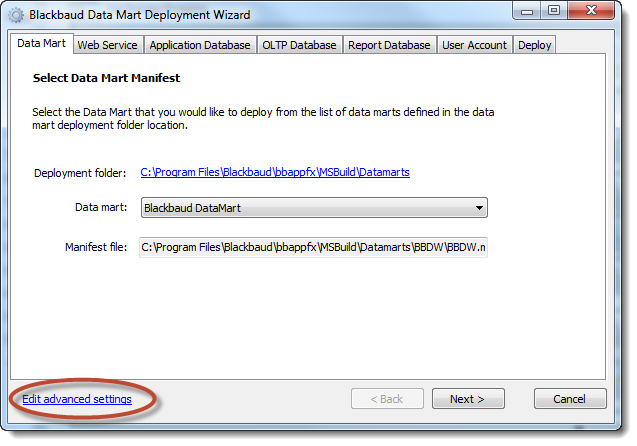Open the Deployment folder path link
The image size is (637, 446).
tap(275, 172)
